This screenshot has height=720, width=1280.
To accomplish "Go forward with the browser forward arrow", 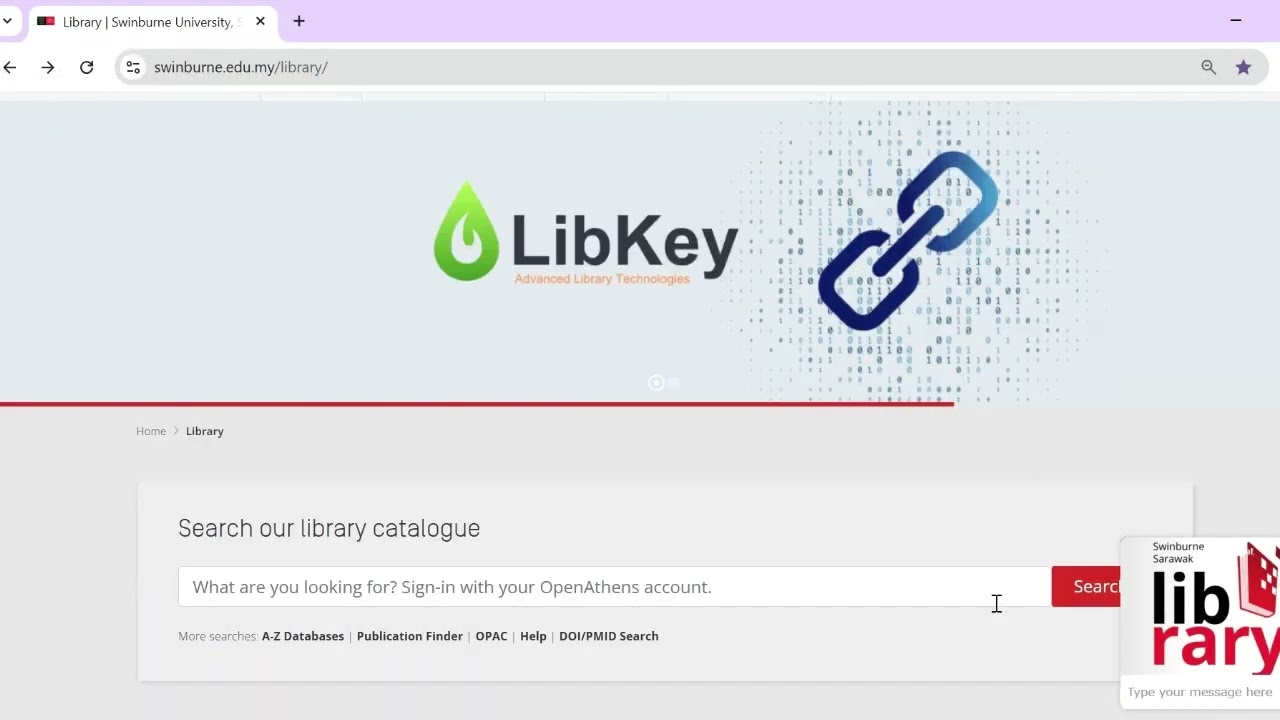I will click(x=47, y=67).
